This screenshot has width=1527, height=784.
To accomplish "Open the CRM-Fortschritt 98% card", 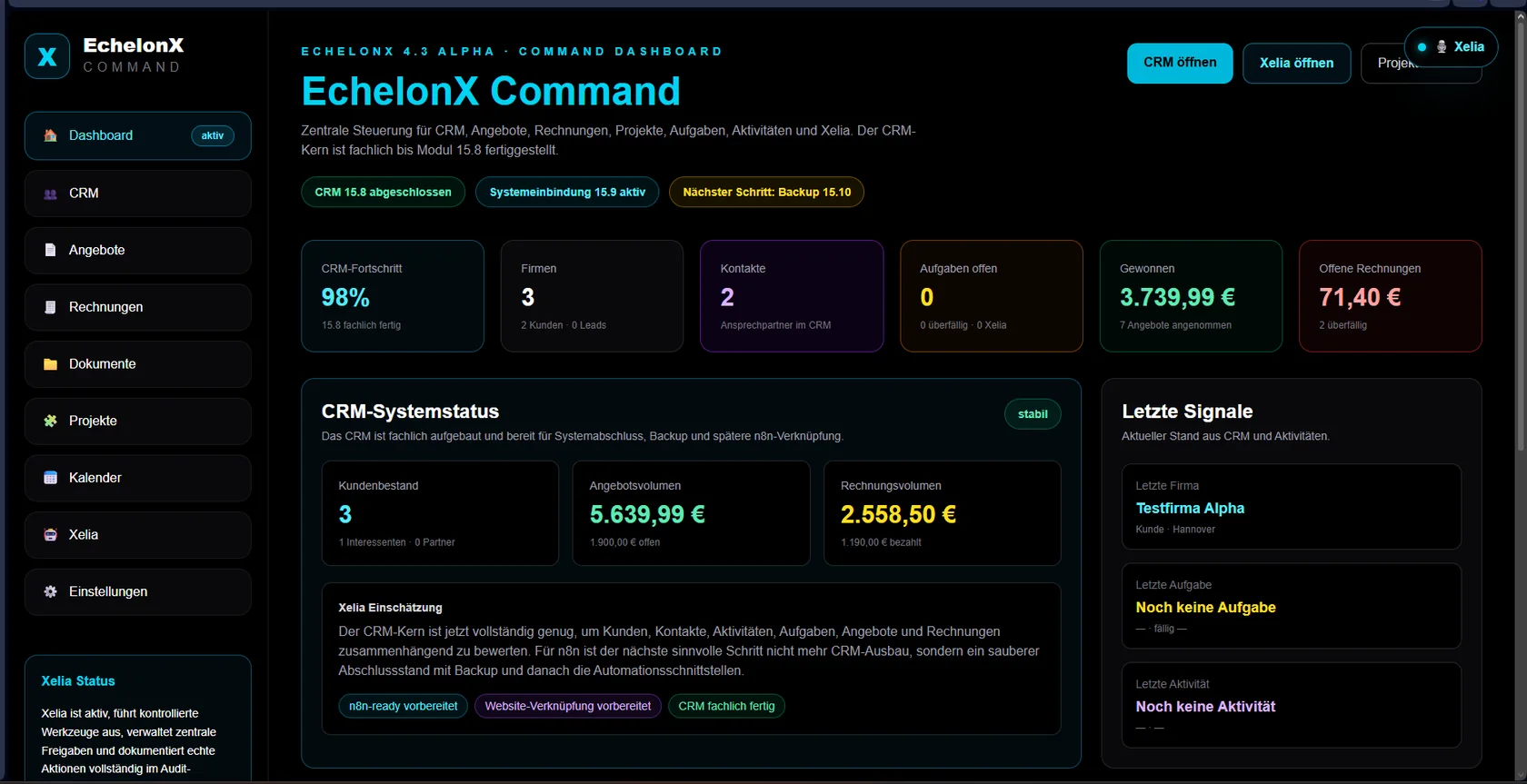I will tap(393, 296).
